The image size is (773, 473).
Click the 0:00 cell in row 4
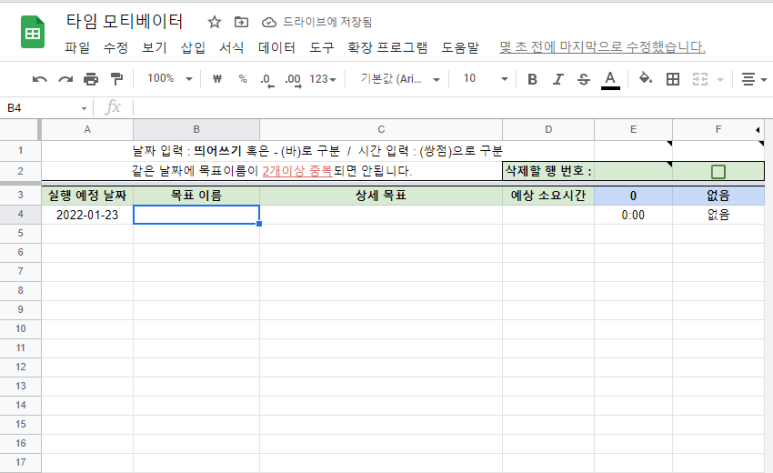pos(633,215)
